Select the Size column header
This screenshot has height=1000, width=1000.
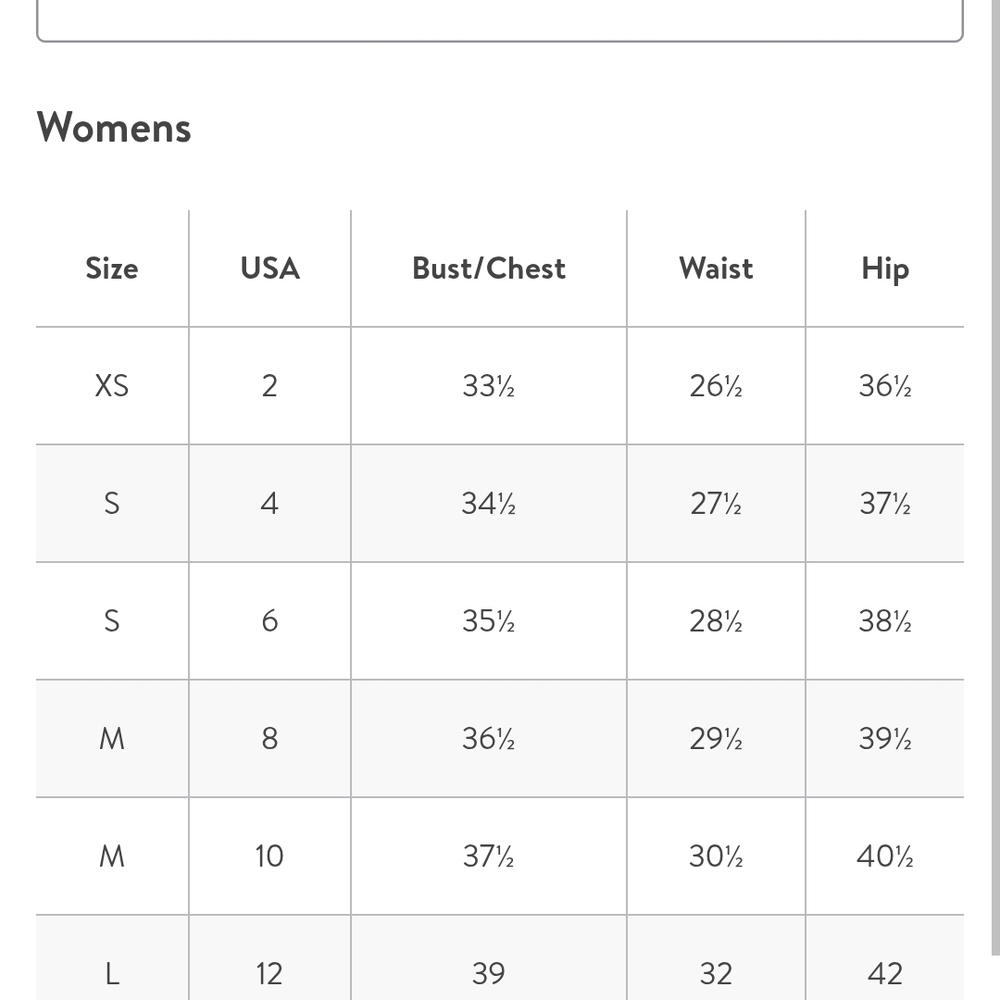112,268
